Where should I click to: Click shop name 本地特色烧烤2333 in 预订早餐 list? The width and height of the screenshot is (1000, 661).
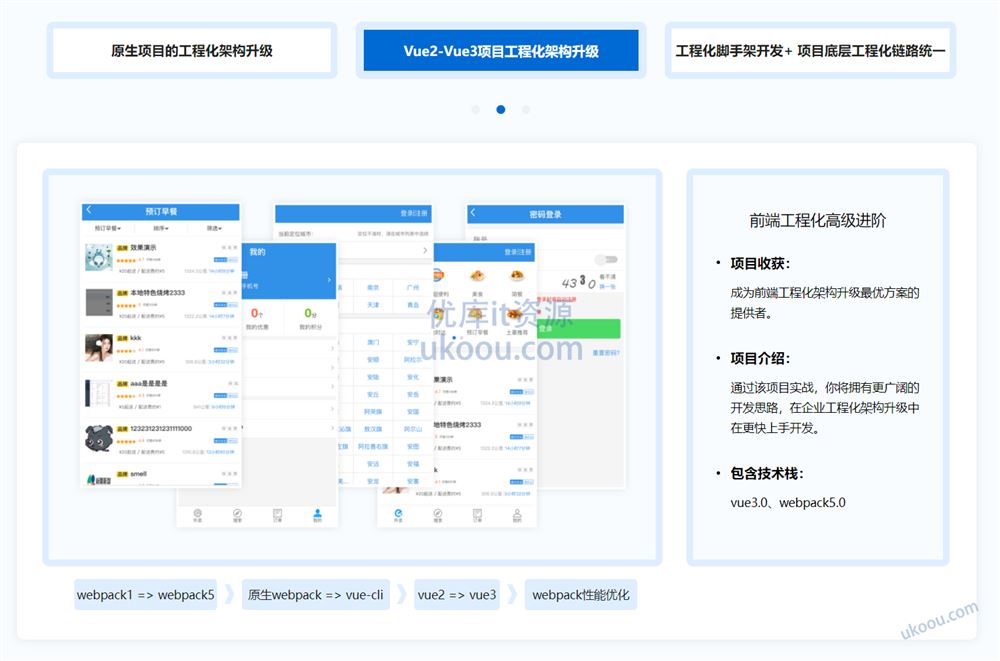coord(158,293)
